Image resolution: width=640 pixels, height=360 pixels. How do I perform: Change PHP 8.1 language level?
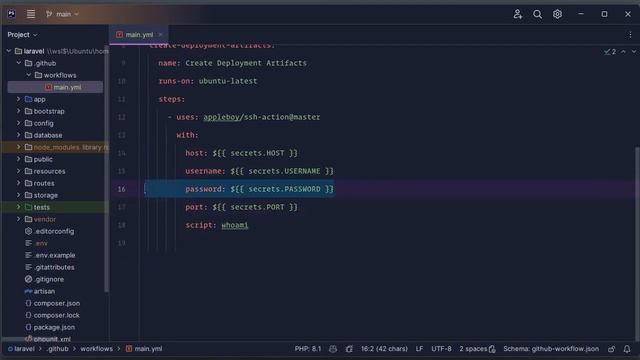pyautogui.click(x=308, y=349)
